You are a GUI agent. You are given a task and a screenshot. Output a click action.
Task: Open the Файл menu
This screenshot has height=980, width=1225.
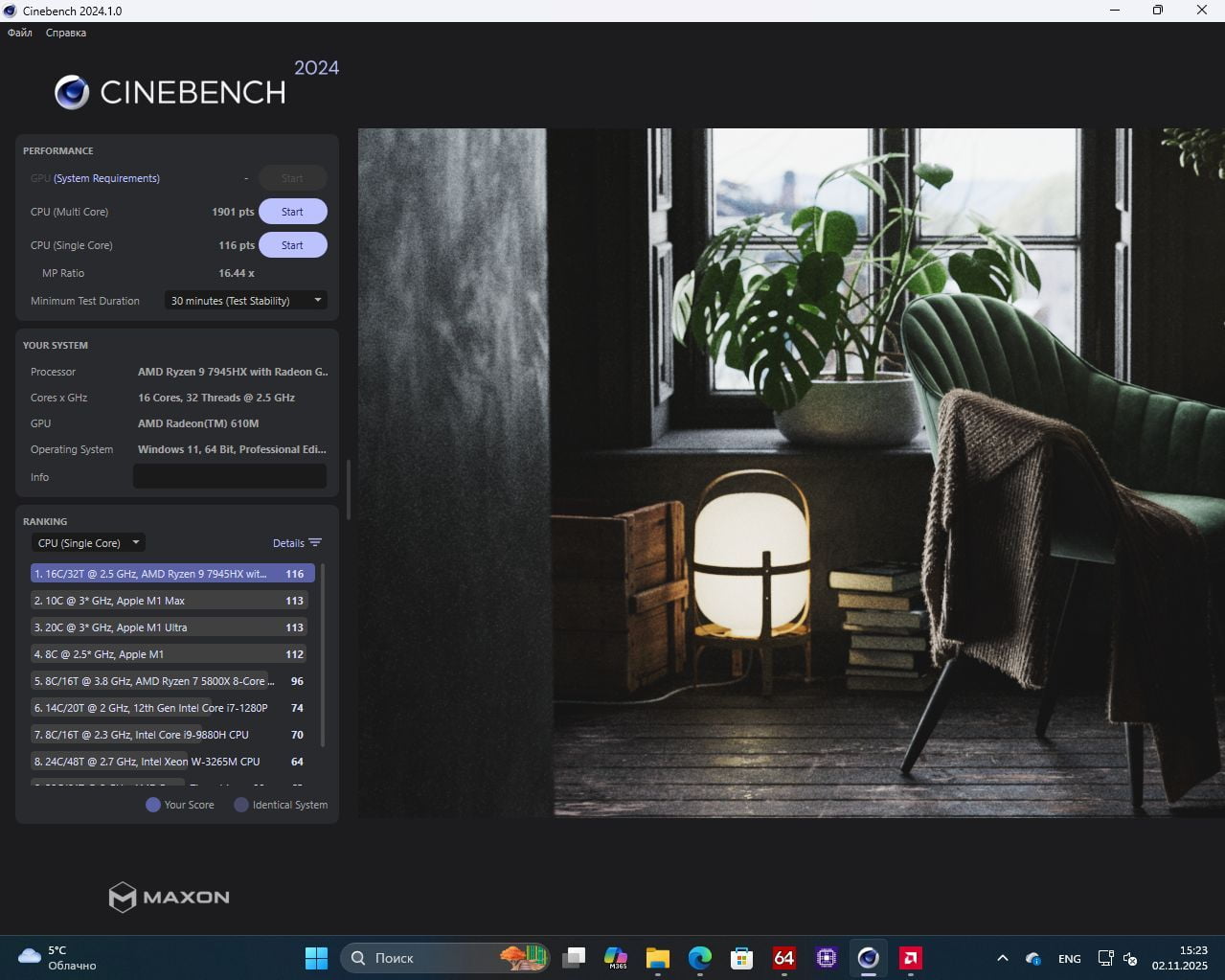(19, 33)
